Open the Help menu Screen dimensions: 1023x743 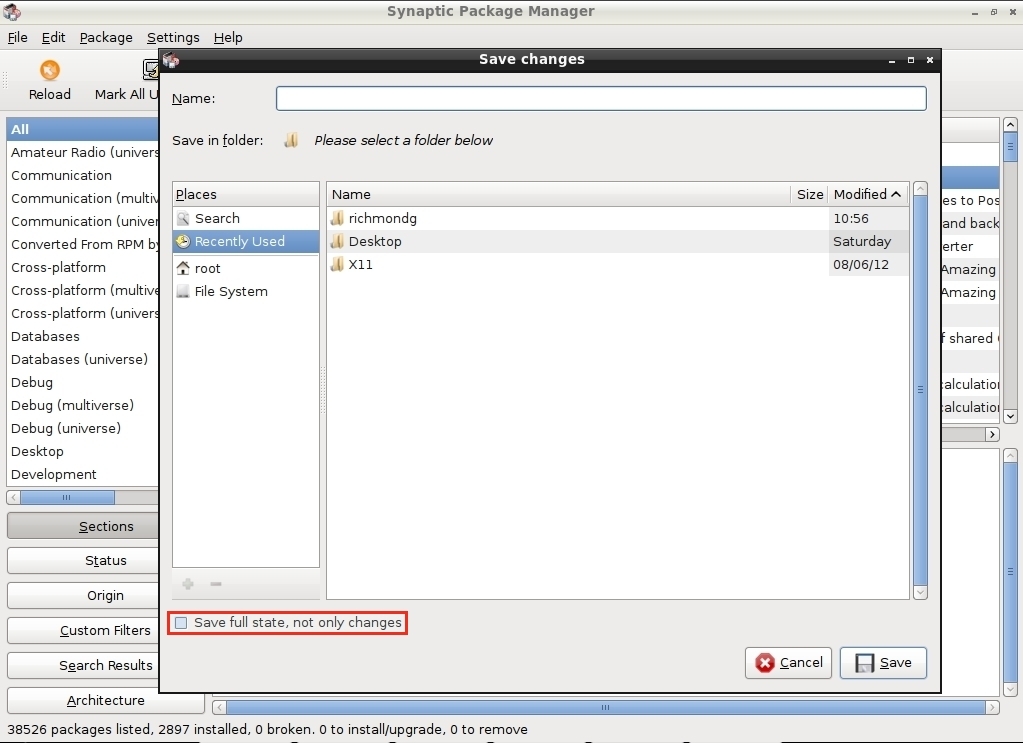click(228, 37)
